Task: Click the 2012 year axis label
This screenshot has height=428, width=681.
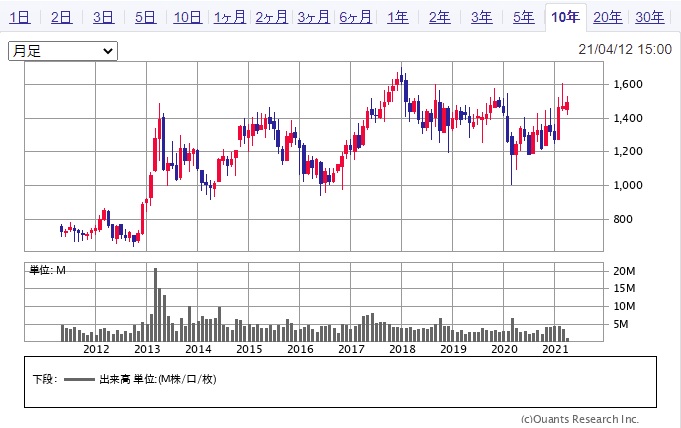Action: tap(96, 349)
